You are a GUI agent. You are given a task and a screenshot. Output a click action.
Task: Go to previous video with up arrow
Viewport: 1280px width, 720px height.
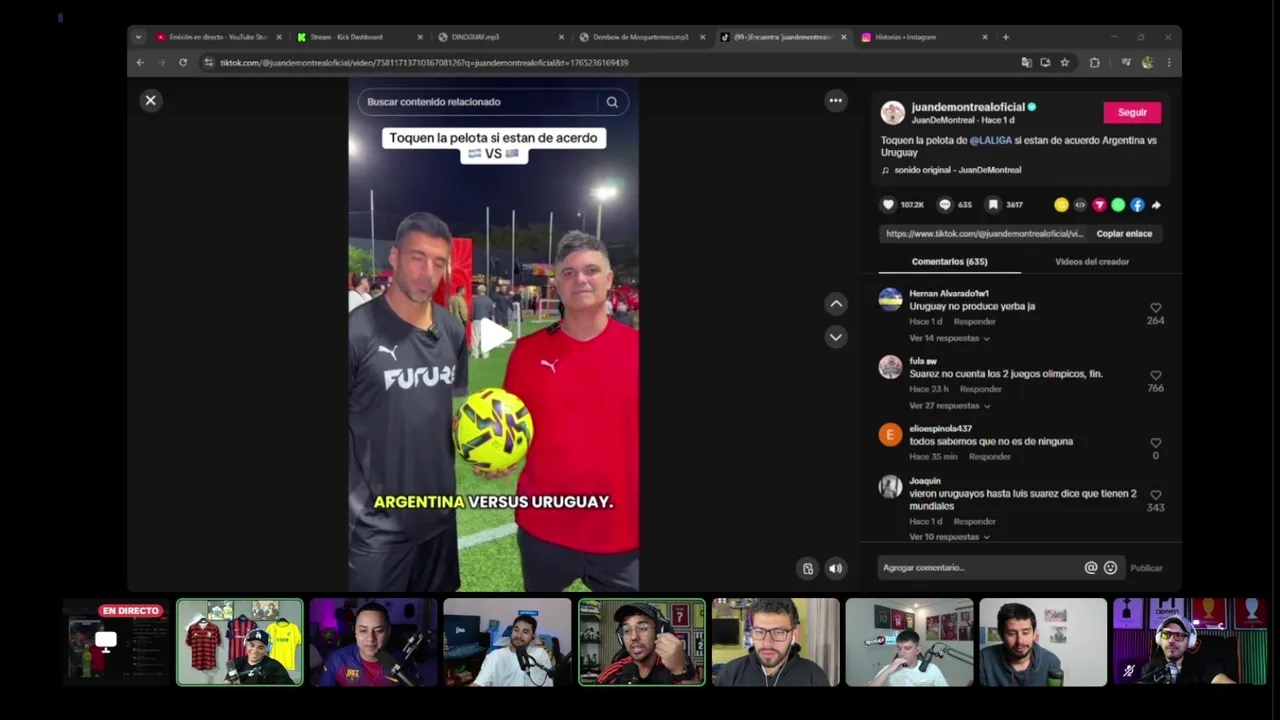pos(835,304)
